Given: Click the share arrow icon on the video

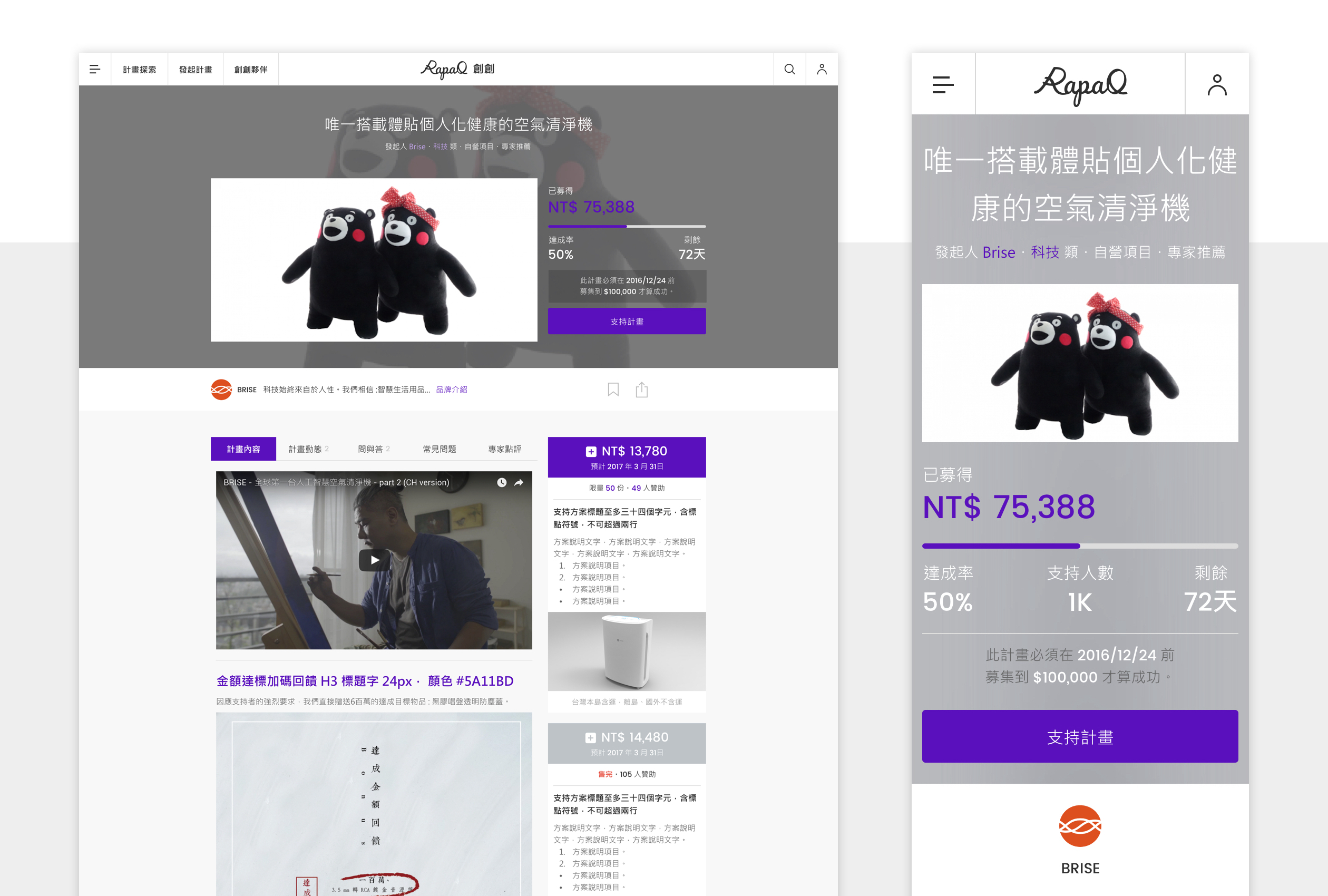Looking at the screenshot, I should 519,482.
